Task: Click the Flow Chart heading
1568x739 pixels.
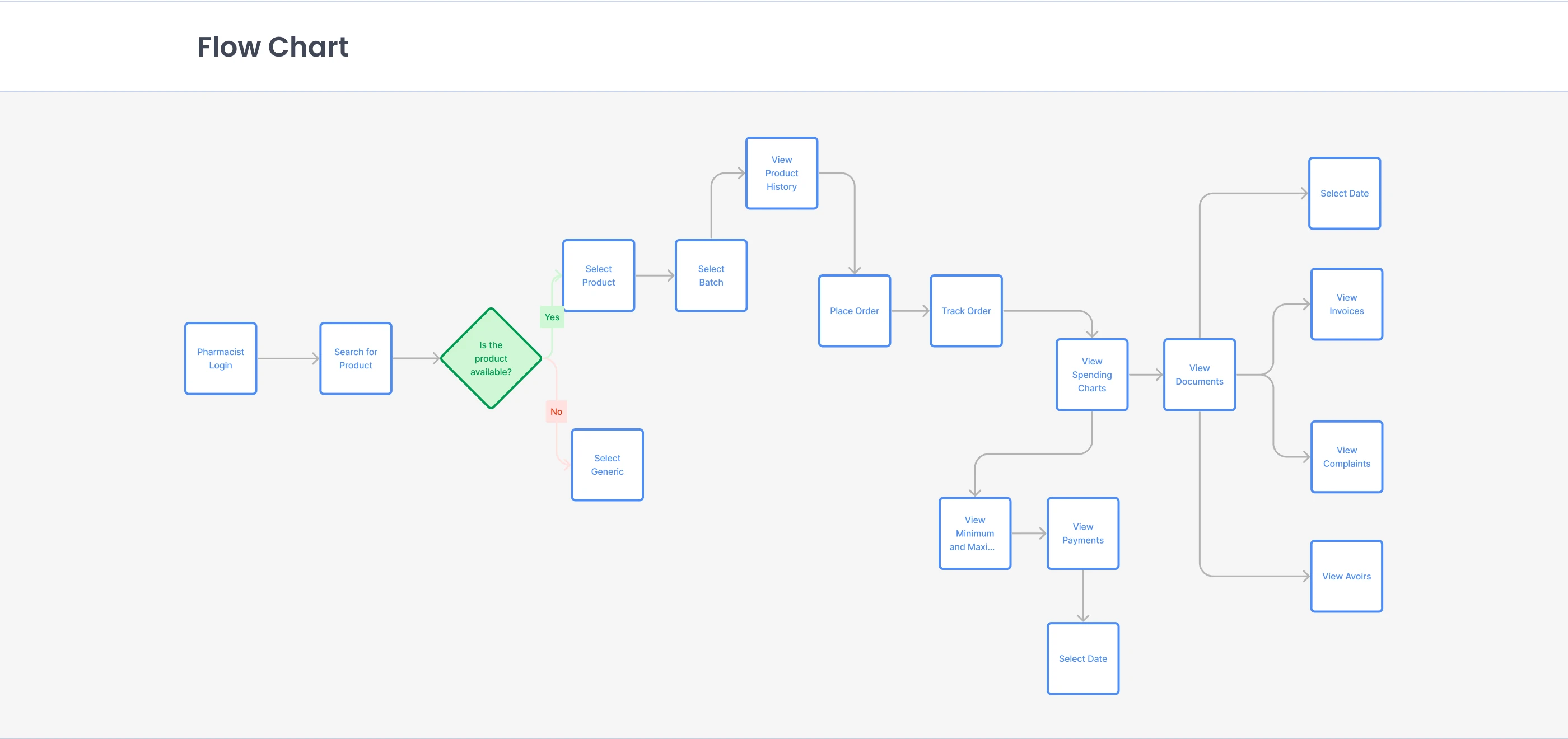Action: [273, 47]
